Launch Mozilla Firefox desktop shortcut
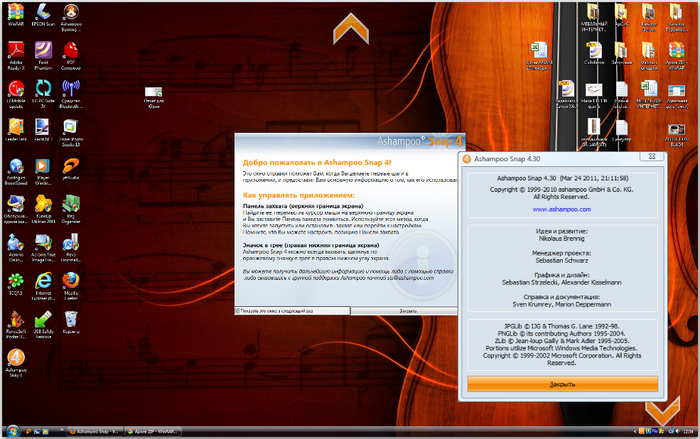The image size is (700, 439). (x=71, y=286)
